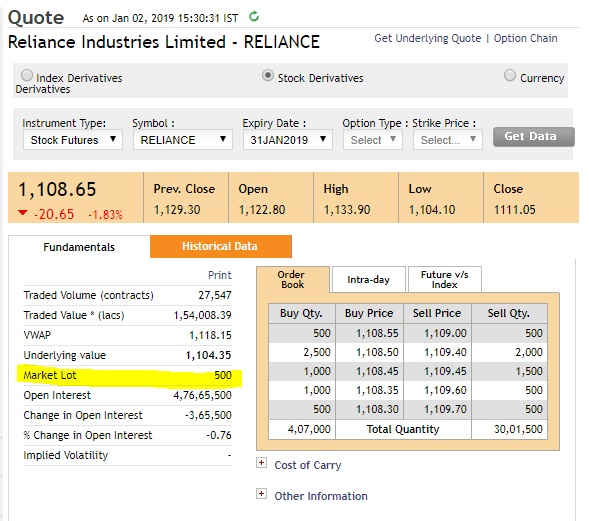
Task: Select the Future v/s Index tab
Action: [x=445, y=279]
